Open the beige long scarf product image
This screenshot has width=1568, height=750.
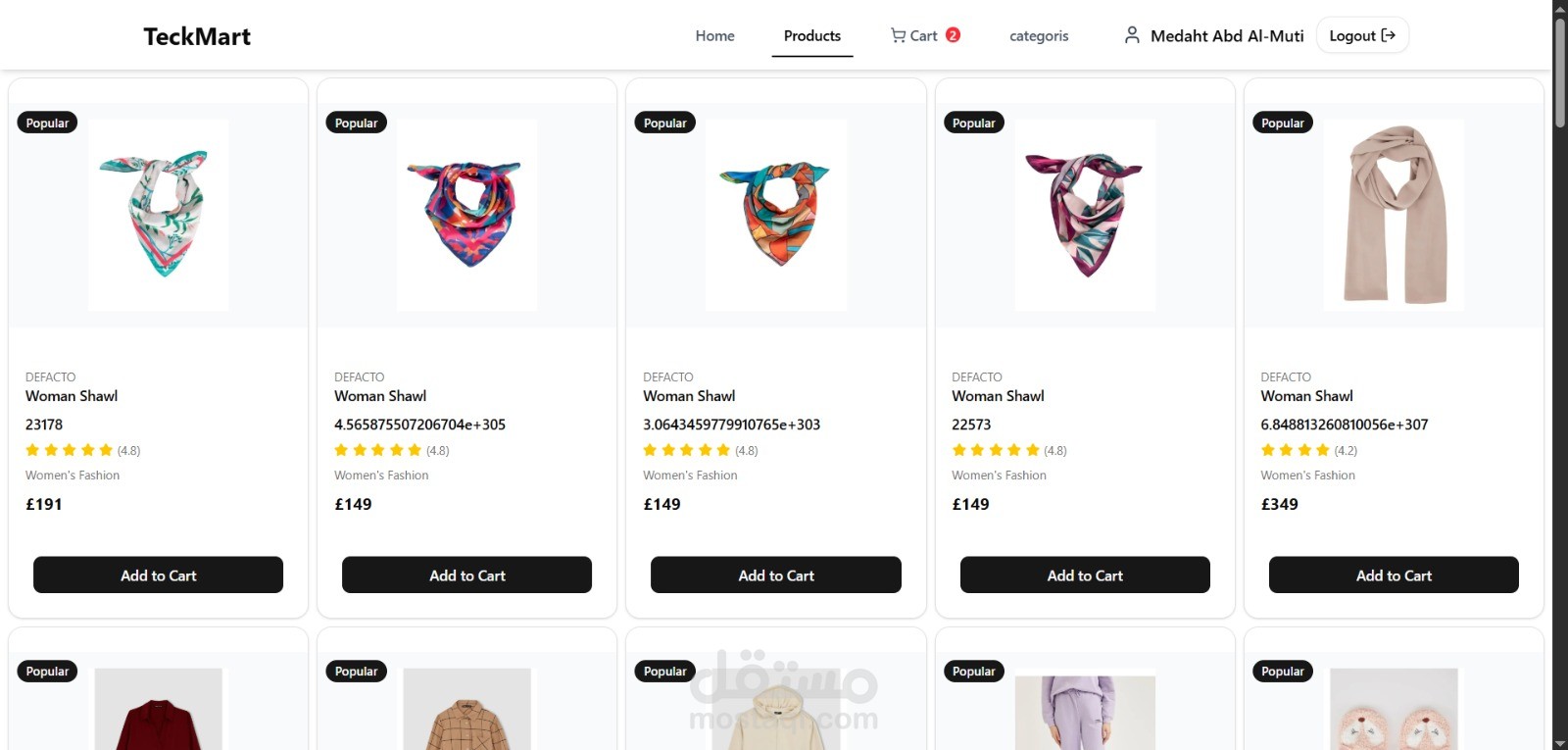(x=1393, y=215)
